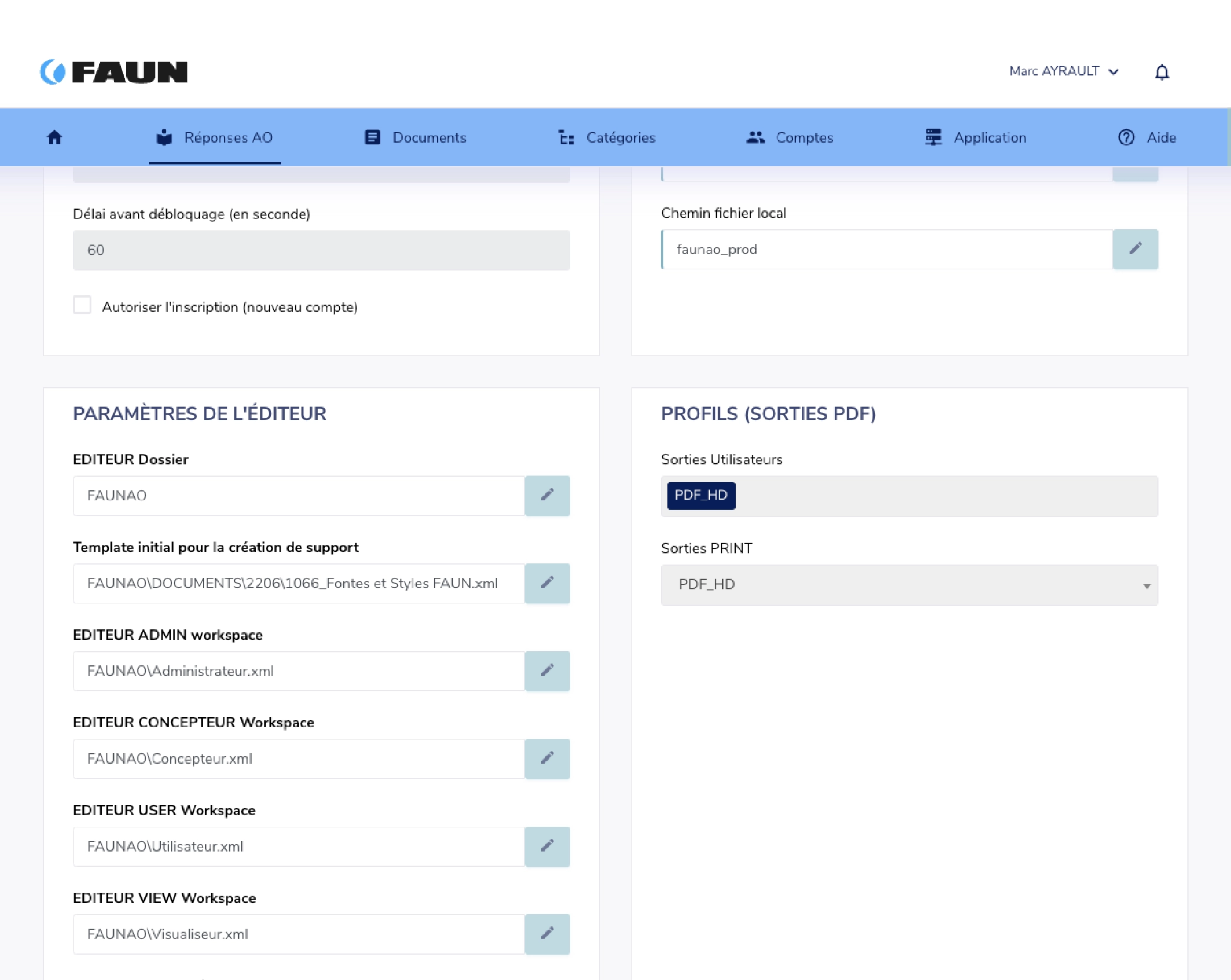The image size is (1231, 980).
Task: Edit the EDITEUR CONCEPTEUR Workspace value
Action: 547,759
